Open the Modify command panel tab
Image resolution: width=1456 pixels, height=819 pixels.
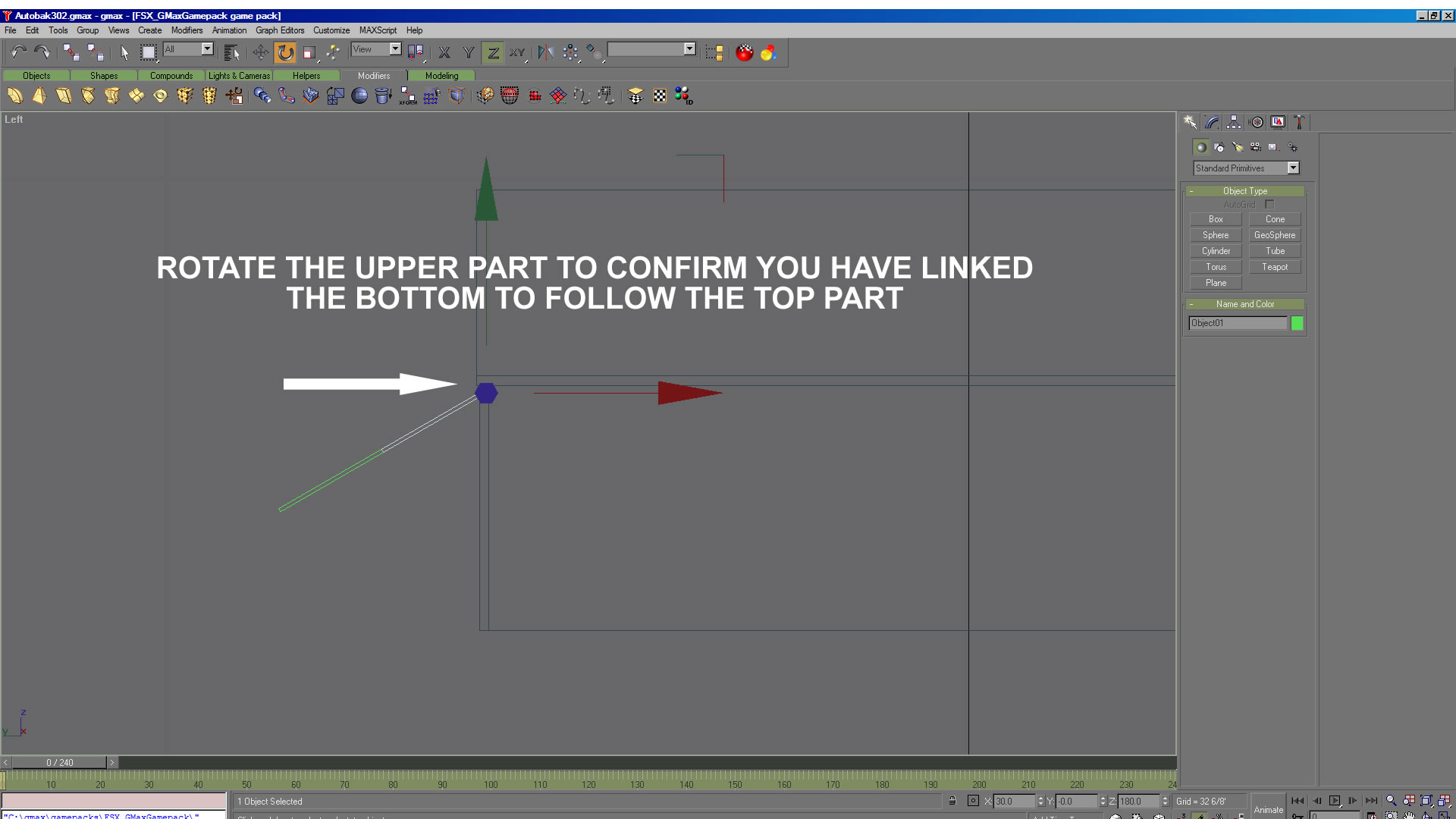point(1212,122)
